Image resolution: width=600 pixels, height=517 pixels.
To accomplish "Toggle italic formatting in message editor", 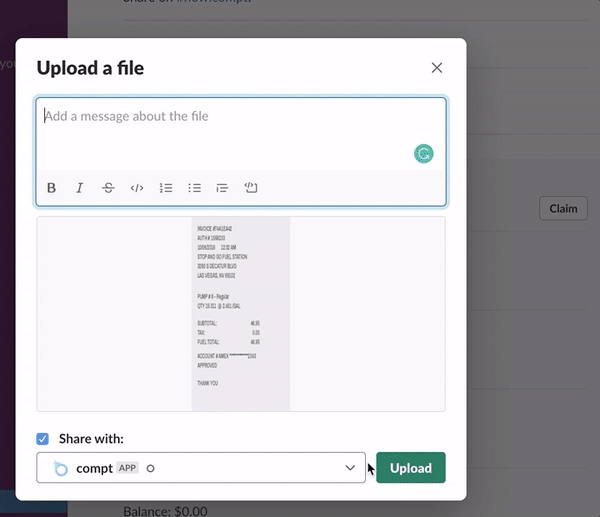I will 80,188.
